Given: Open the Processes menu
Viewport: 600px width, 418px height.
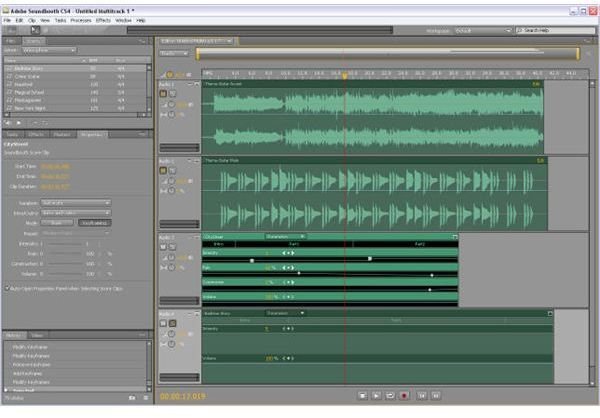Looking at the screenshot, I should pos(81,20).
